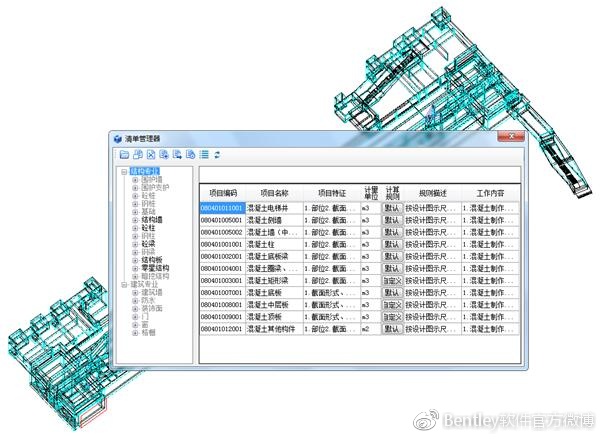Image resolution: width=602 pixels, height=439 pixels.
Task: Click the open folder icon in toolbar
Action: point(124,155)
